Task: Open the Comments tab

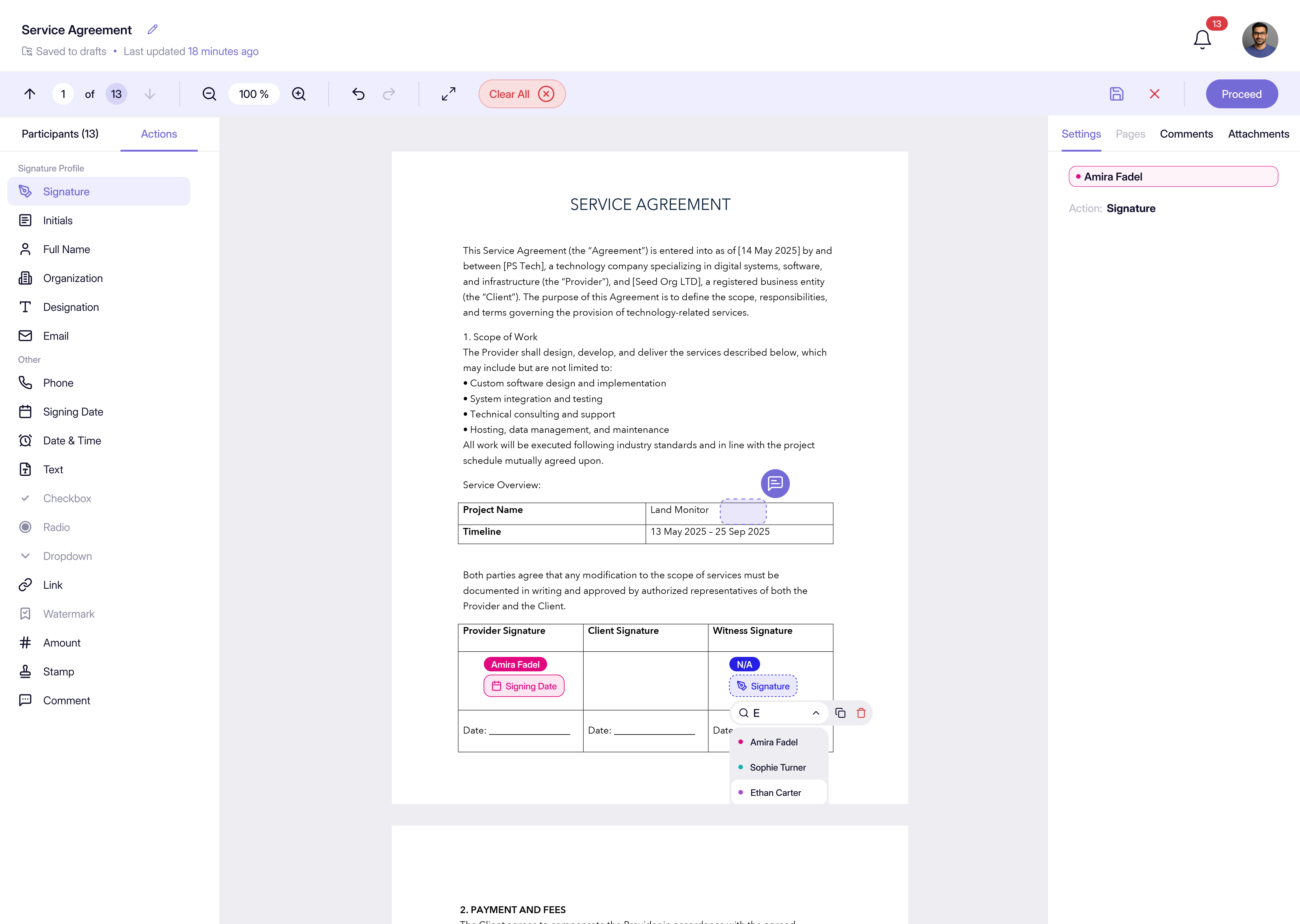Action: 1186,134
